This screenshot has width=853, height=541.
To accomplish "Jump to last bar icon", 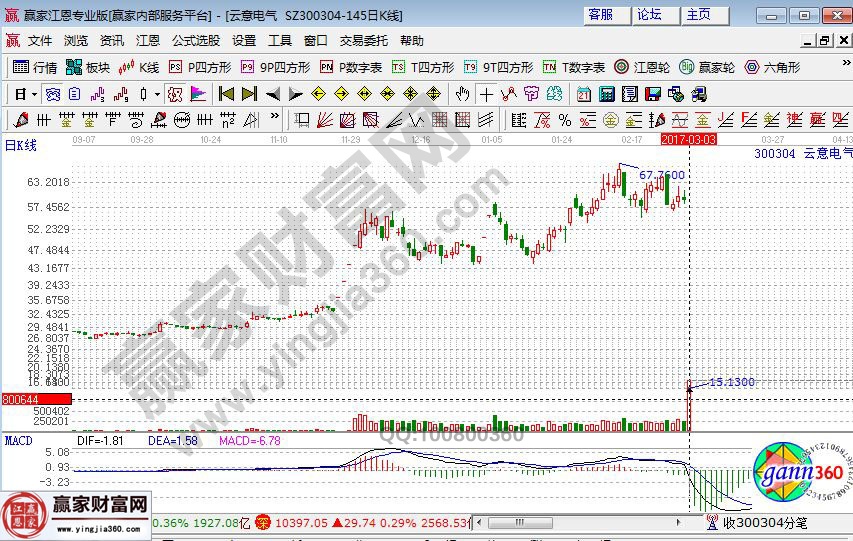I will tap(249, 95).
